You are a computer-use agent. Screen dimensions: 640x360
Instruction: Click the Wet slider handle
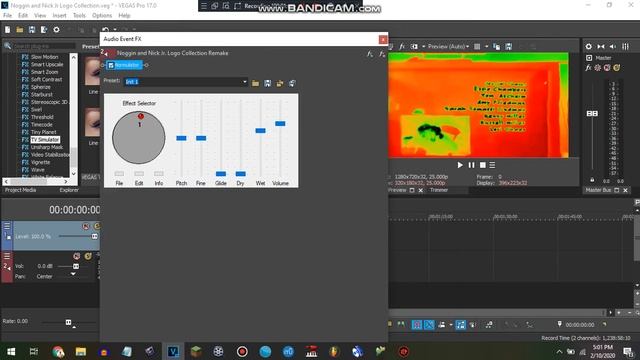tap(260, 131)
